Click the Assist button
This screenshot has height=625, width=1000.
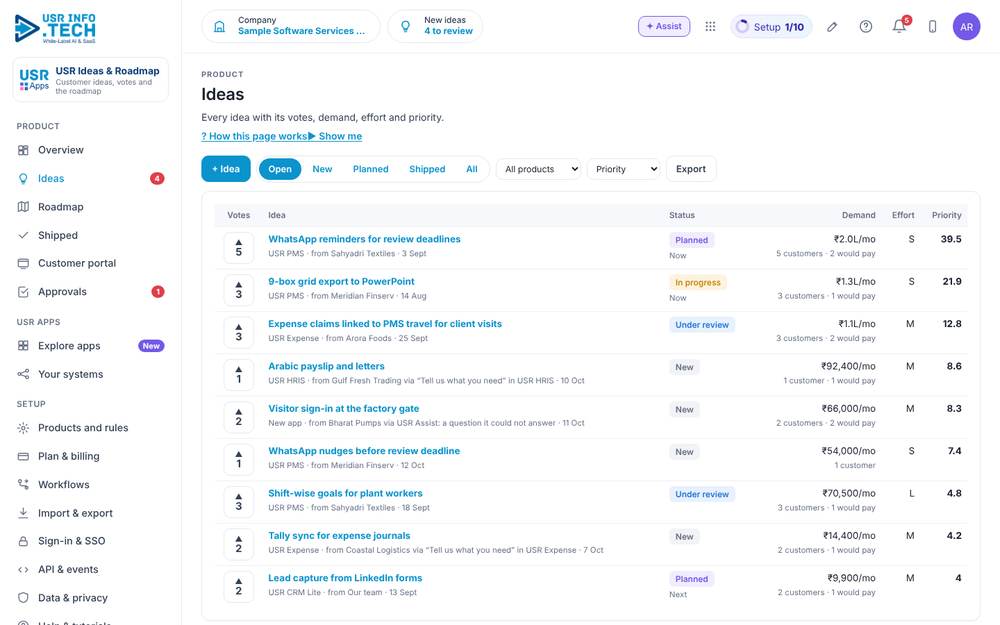point(664,26)
